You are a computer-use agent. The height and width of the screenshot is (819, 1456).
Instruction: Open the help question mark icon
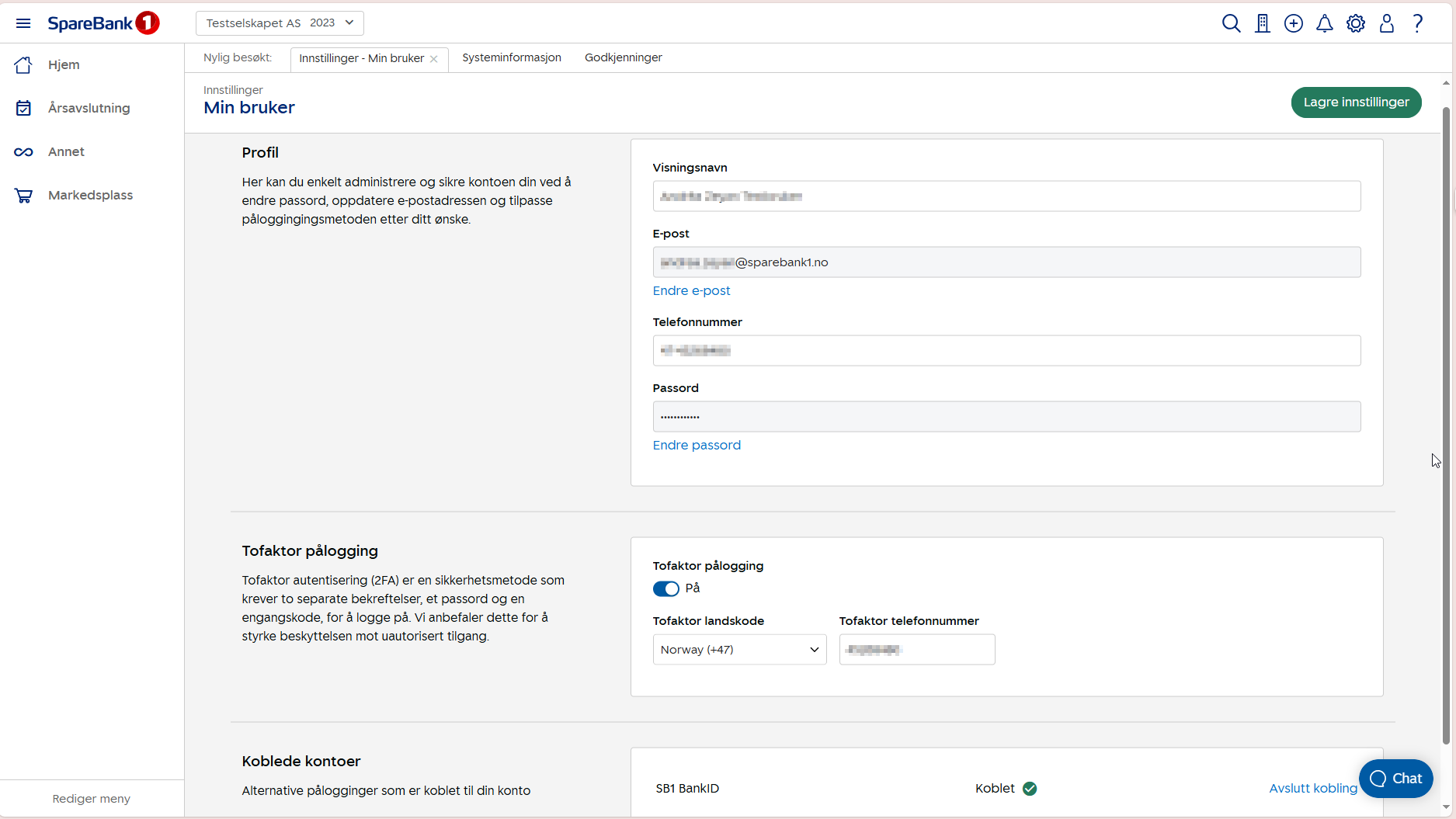pyautogui.click(x=1418, y=23)
